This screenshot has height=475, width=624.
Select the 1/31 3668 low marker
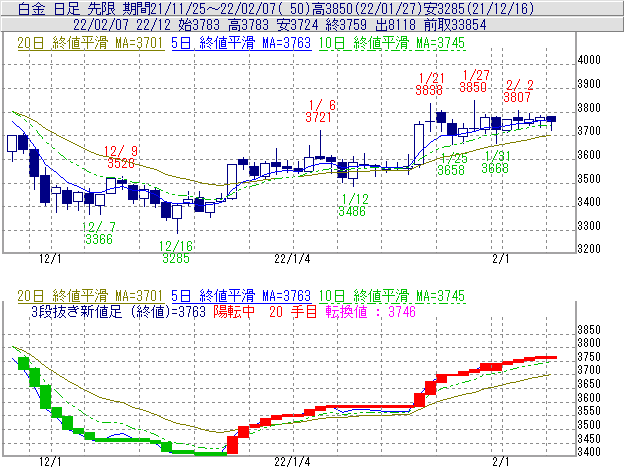click(x=495, y=162)
